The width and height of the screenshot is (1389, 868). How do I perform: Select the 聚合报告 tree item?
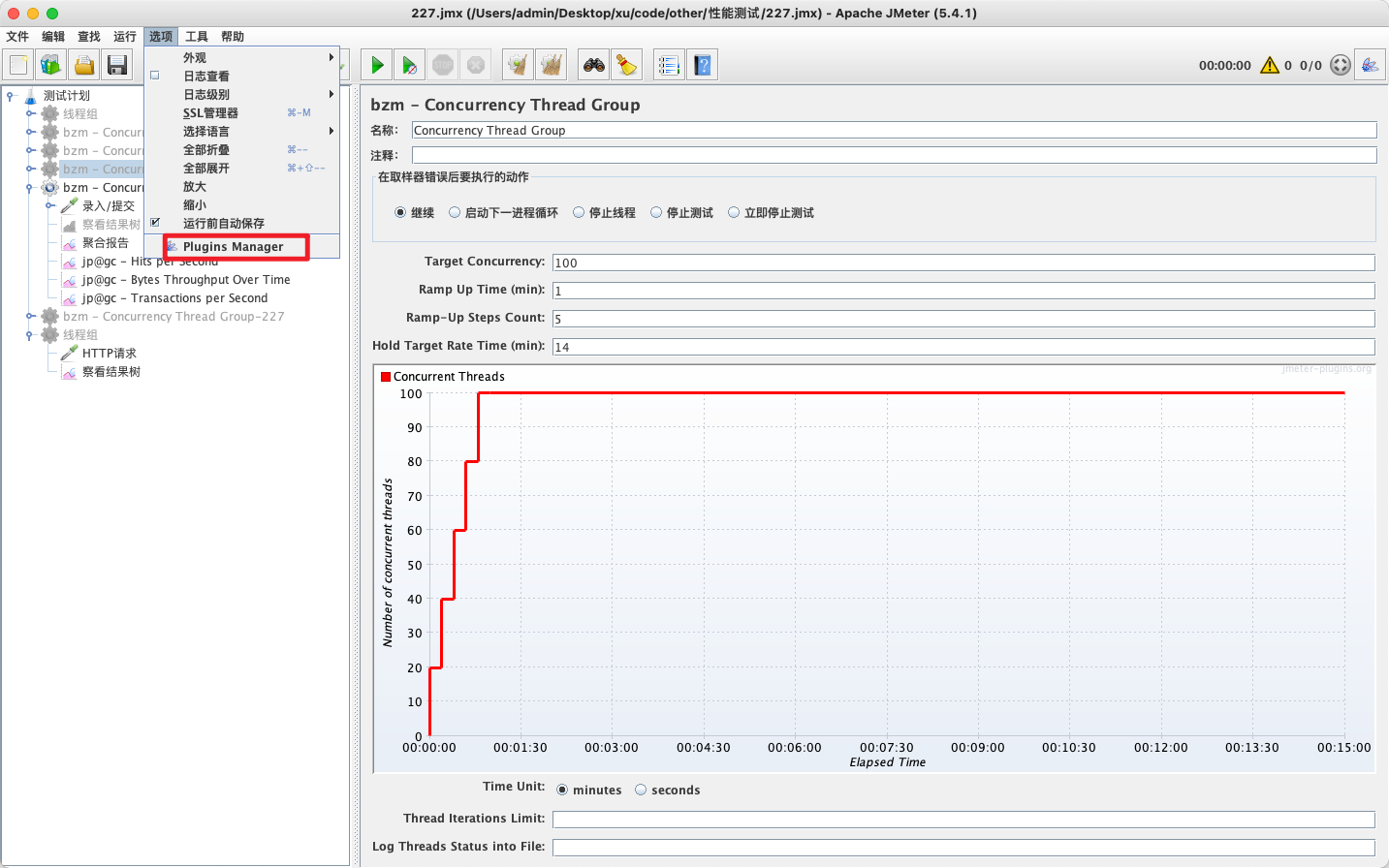106,243
